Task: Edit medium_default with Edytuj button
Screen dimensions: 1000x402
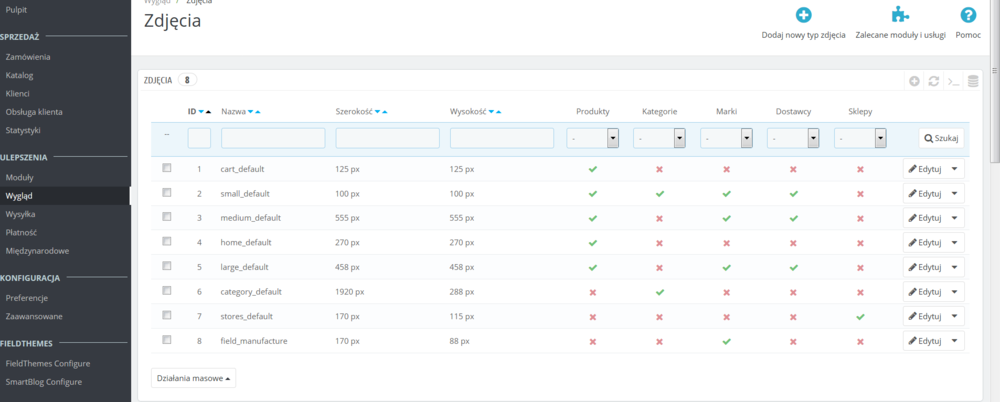Action: pos(925,218)
